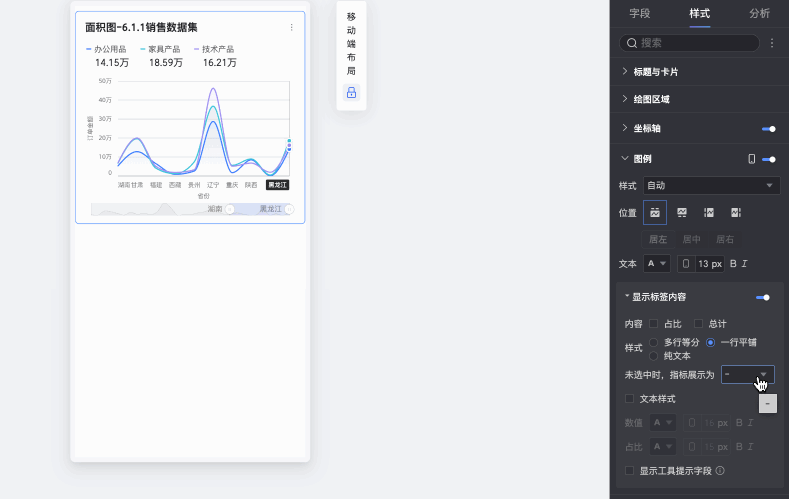Toggle italic for legend text
Viewport: 789px width, 499px height.
tap(744, 264)
